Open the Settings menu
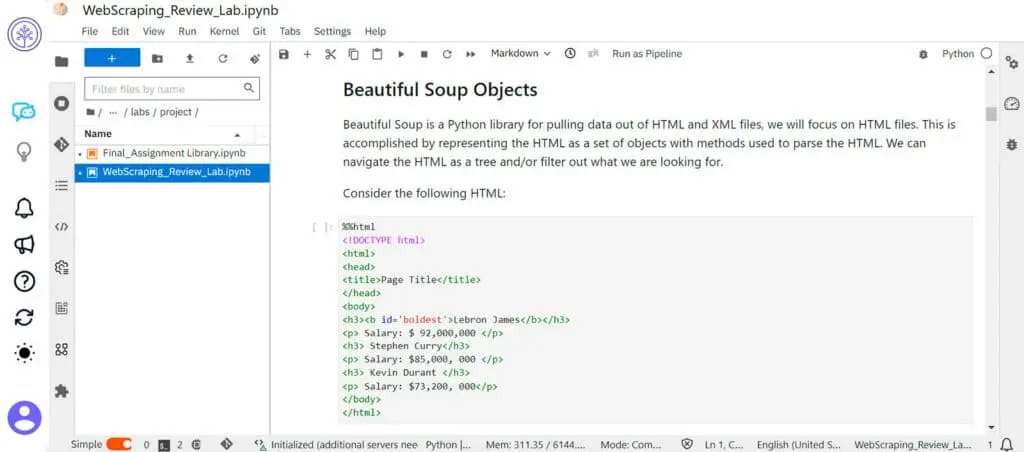1024x452 pixels. [x=332, y=31]
